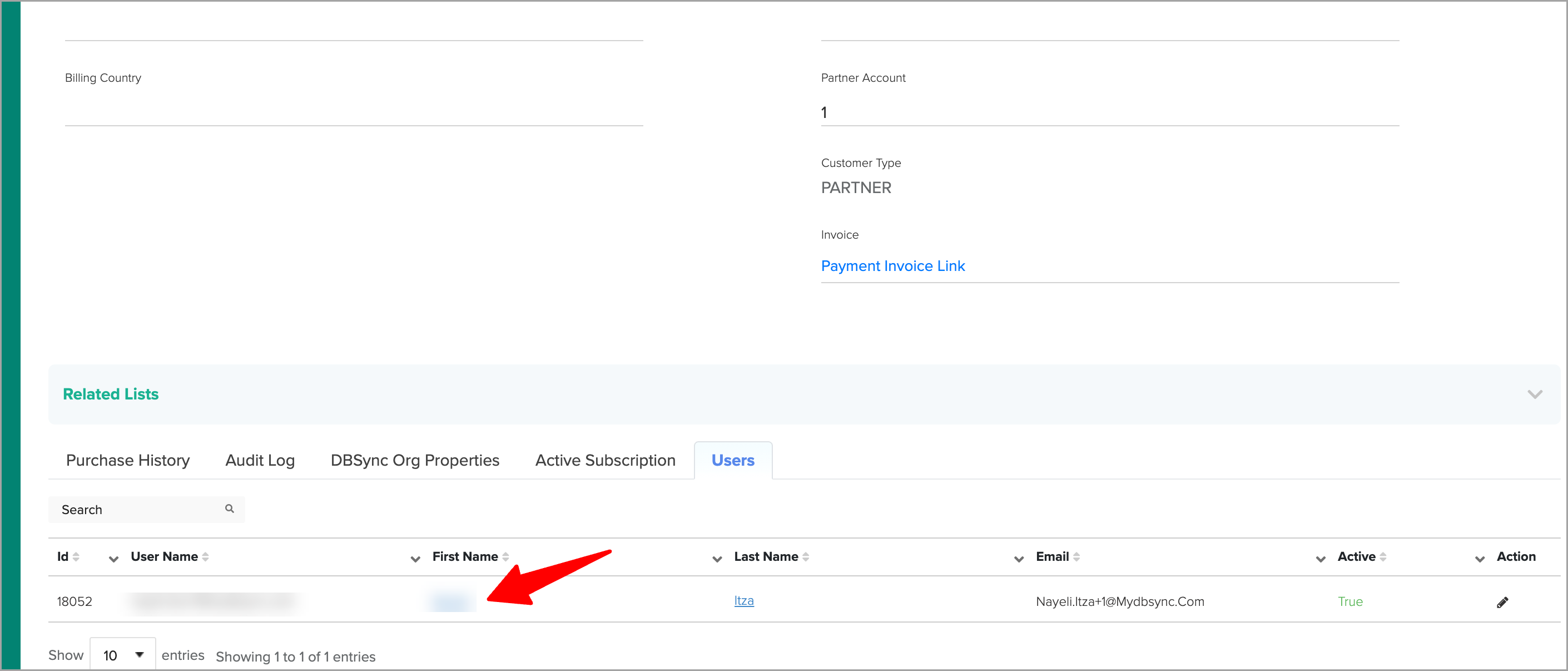Click the Itza last name link
1568x671 pixels.
[744, 600]
